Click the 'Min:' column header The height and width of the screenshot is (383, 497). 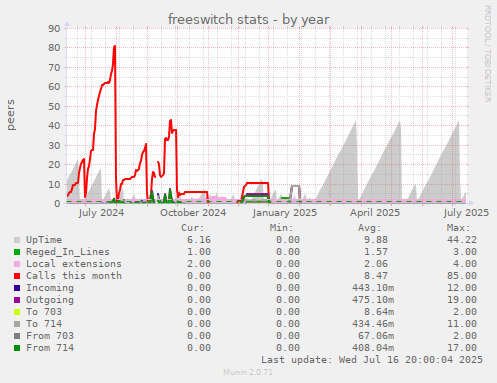pos(281,228)
